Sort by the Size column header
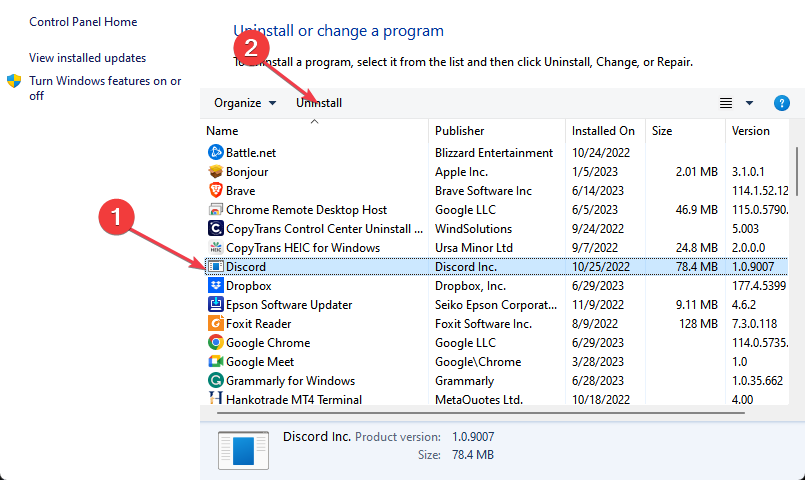Screen dimensions: 805x480 [662, 131]
